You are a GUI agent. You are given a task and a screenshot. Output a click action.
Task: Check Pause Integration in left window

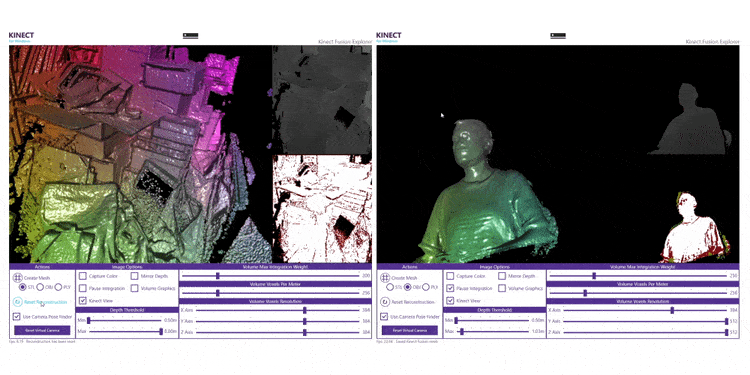pyautogui.click(x=83, y=288)
